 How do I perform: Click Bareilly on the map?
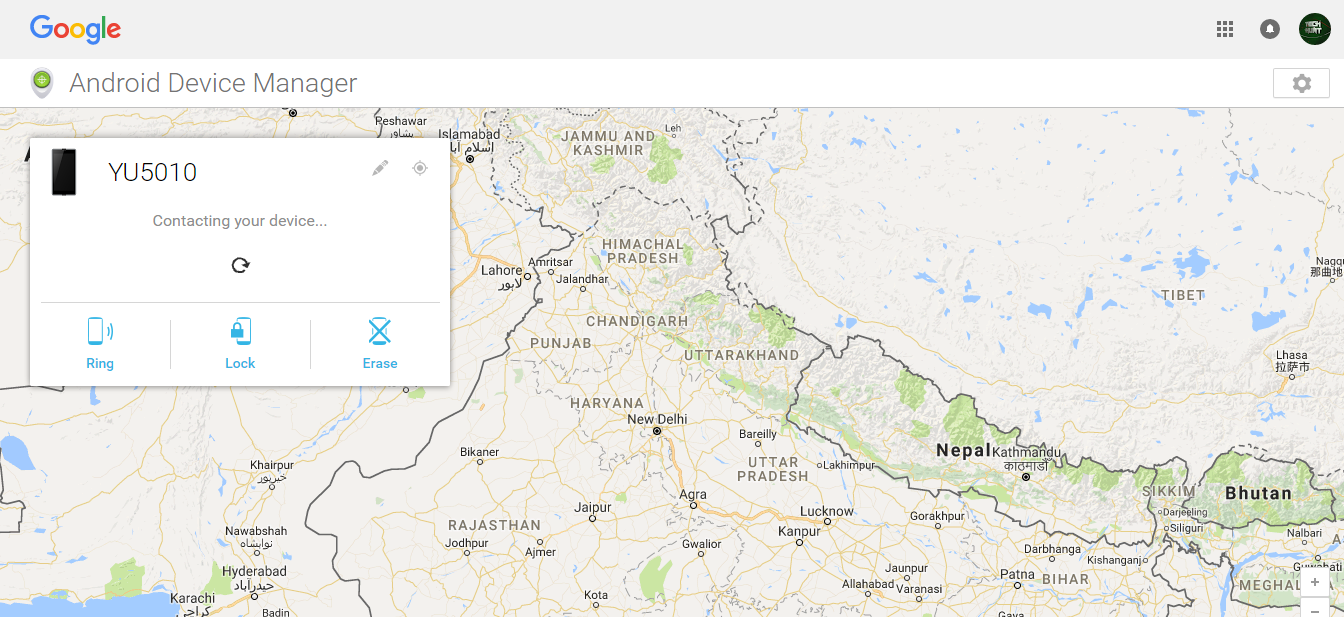[758, 434]
